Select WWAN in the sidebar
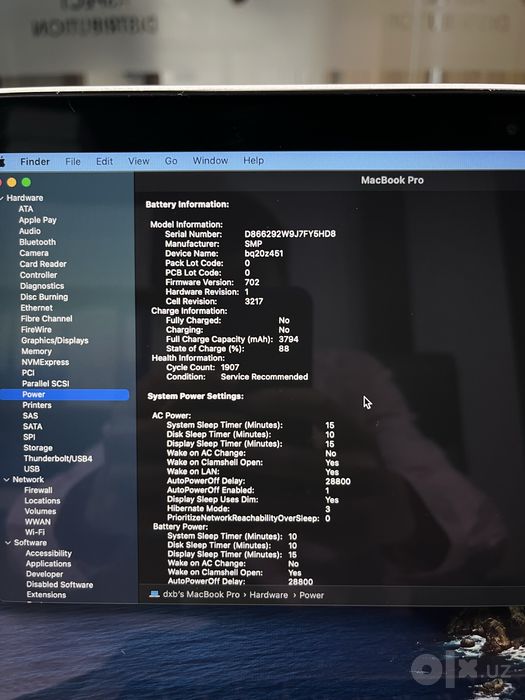 tap(38, 522)
